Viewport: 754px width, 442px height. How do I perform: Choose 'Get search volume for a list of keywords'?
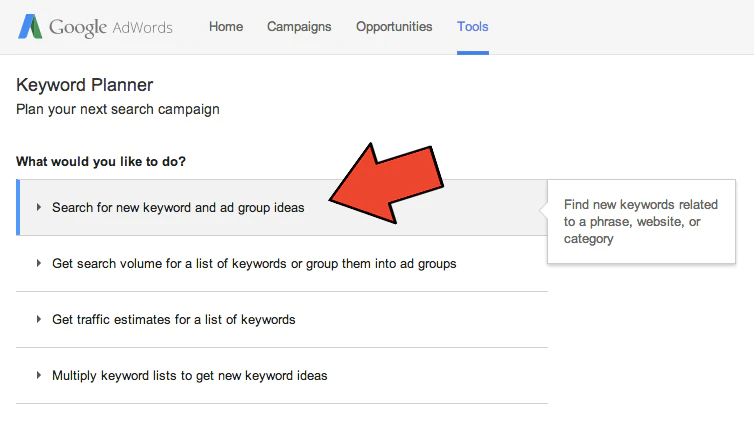click(x=254, y=264)
